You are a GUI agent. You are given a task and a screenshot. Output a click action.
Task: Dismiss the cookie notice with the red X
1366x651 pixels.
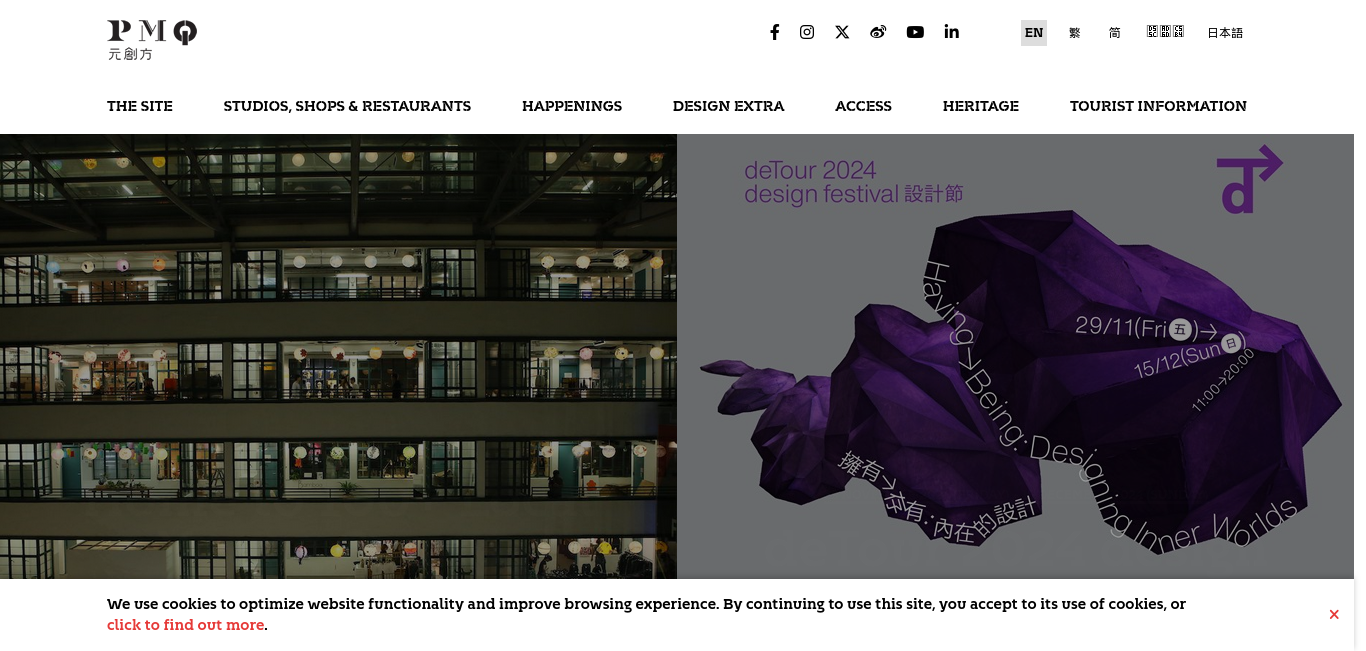[x=1334, y=614]
